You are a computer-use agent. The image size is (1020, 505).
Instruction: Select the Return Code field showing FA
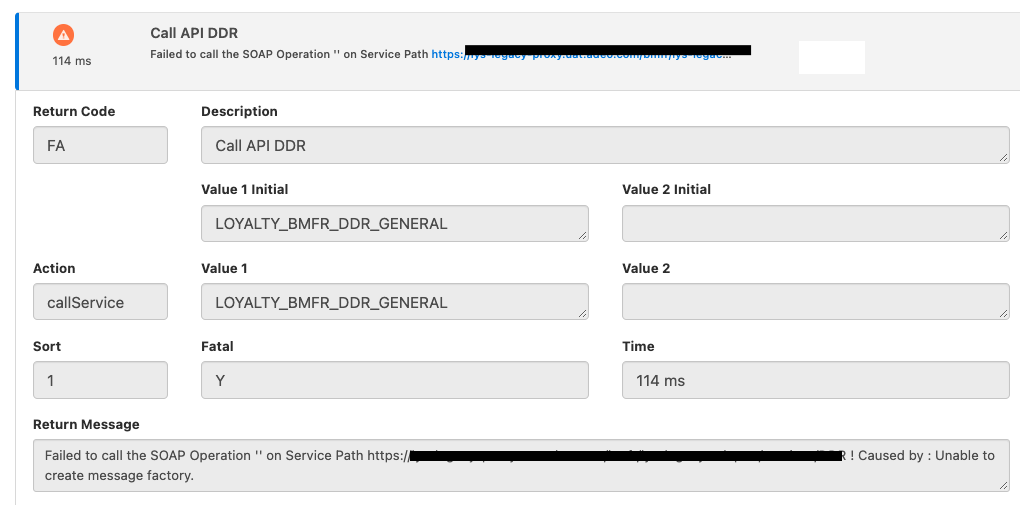click(x=100, y=145)
